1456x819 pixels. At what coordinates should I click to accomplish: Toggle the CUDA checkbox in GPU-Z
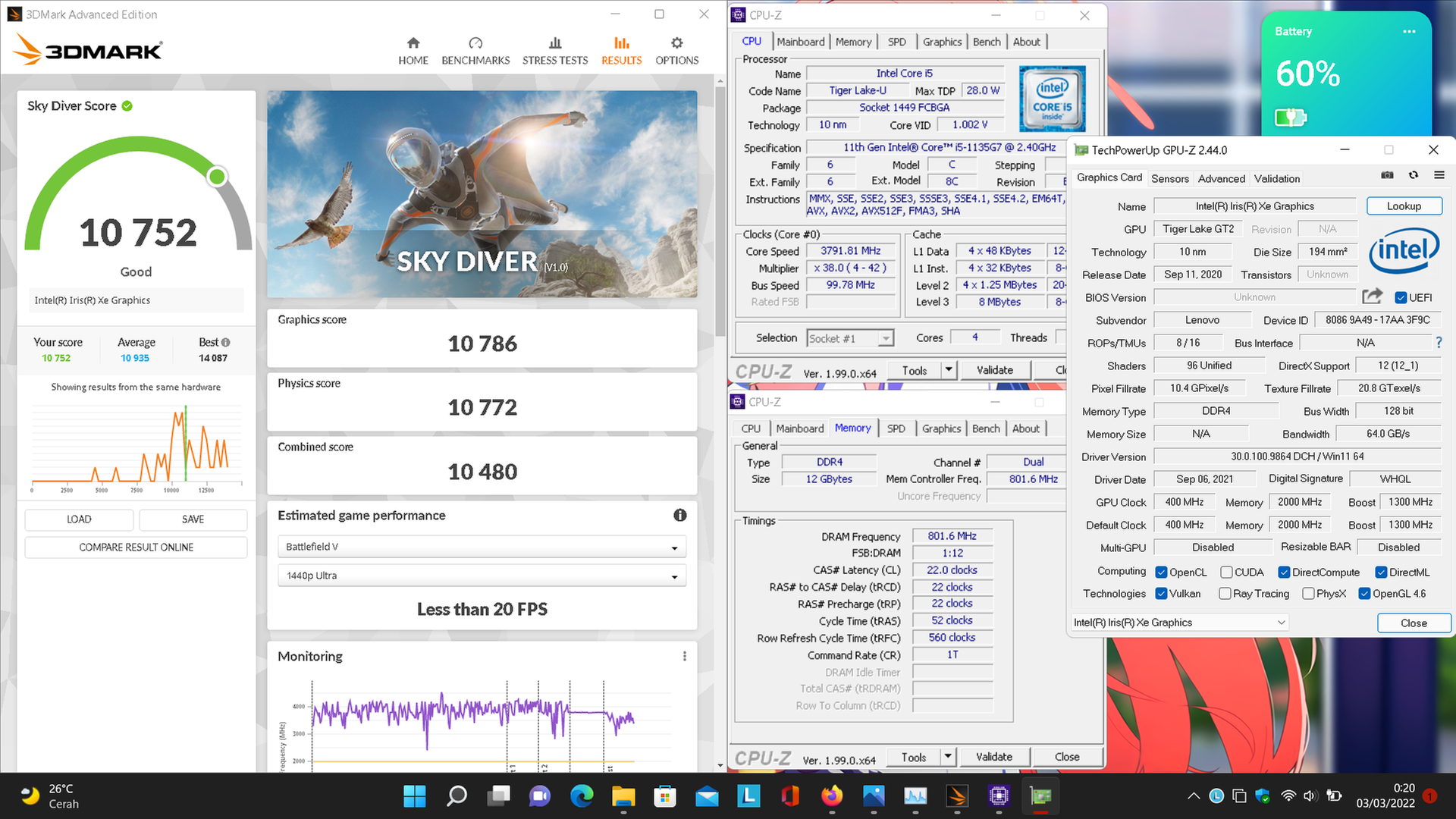pyautogui.click(x=1226, y=572)
